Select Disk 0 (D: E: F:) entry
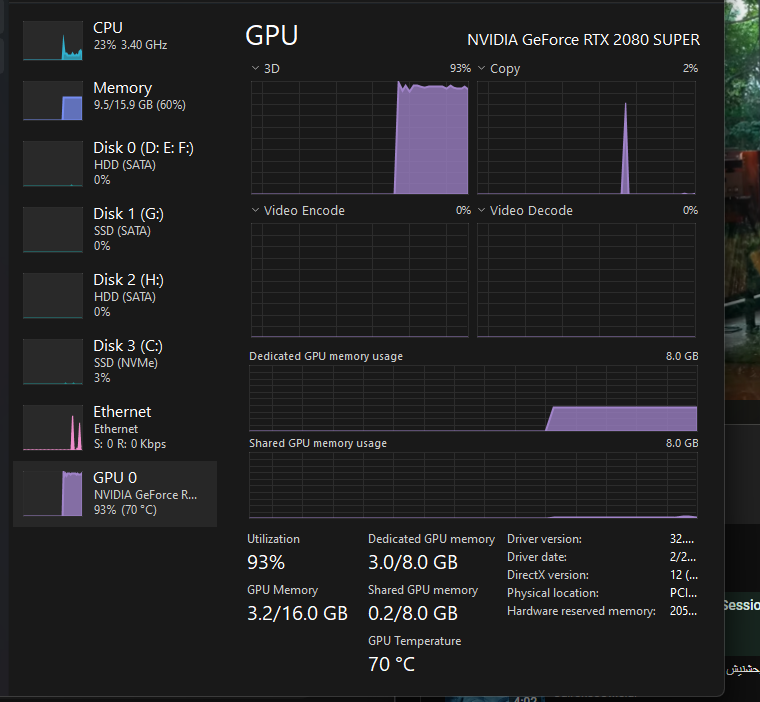Screen dimensions: 760x702 (x=115, y=163)
